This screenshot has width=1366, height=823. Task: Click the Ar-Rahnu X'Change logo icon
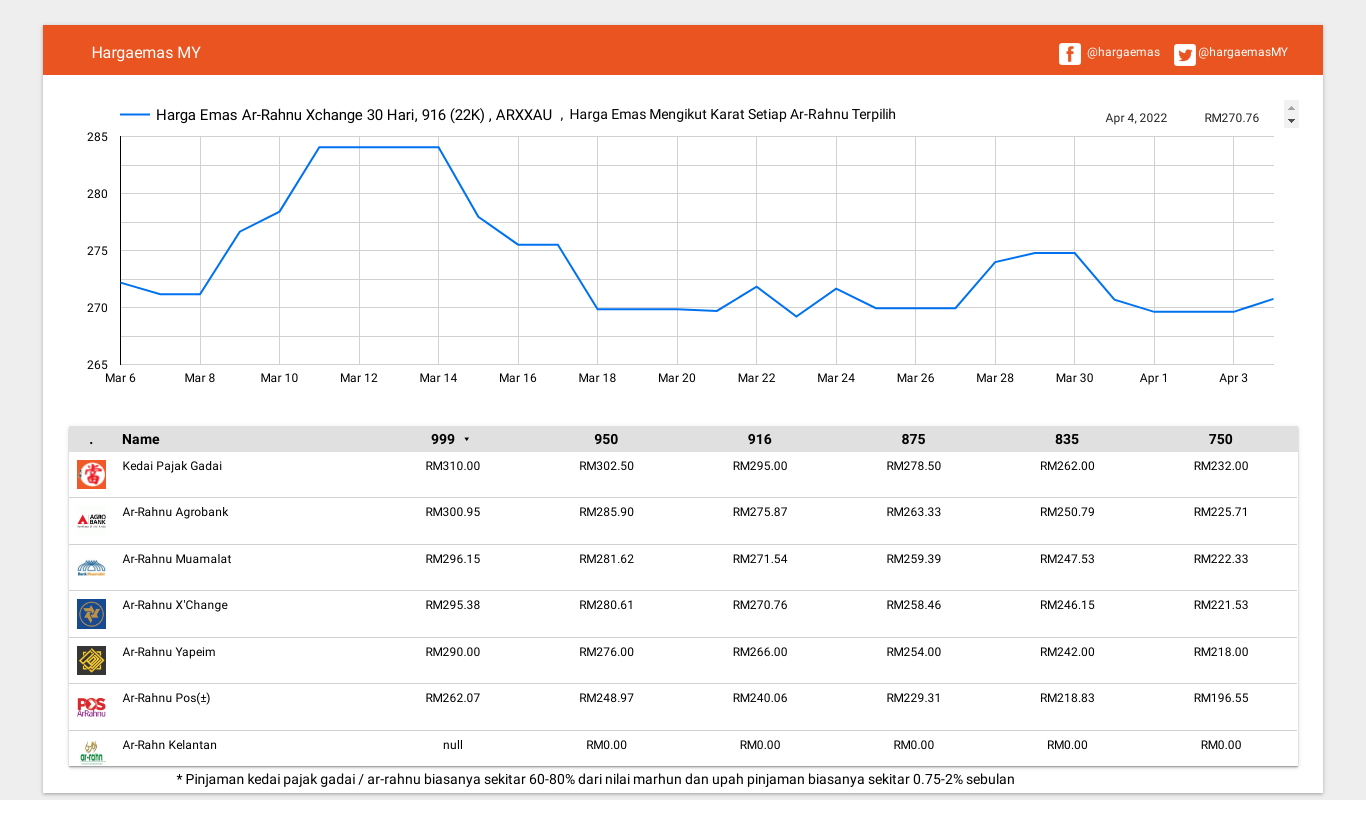tap(91, 614)
